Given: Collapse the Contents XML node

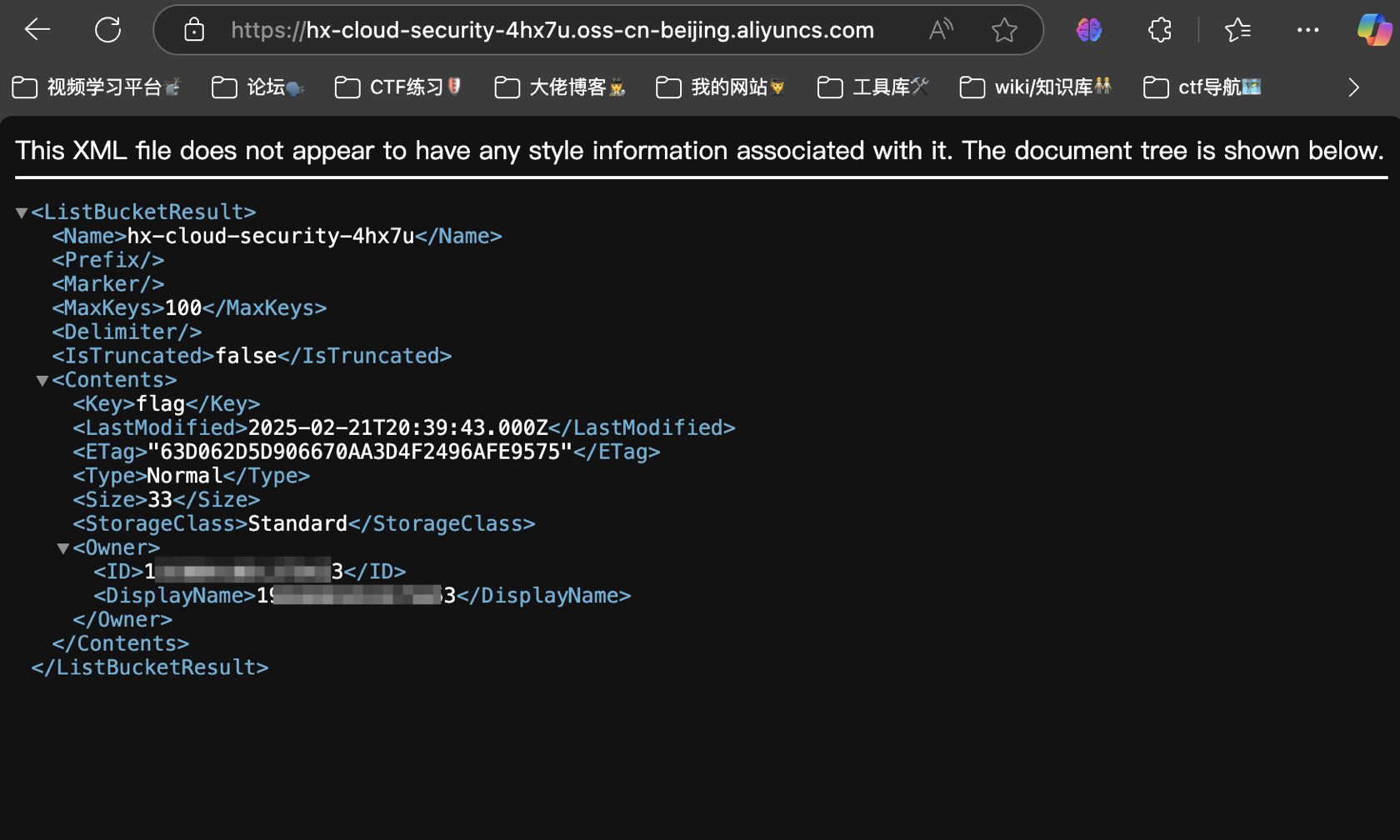Looking at the screenshot, I should [42, 381].
